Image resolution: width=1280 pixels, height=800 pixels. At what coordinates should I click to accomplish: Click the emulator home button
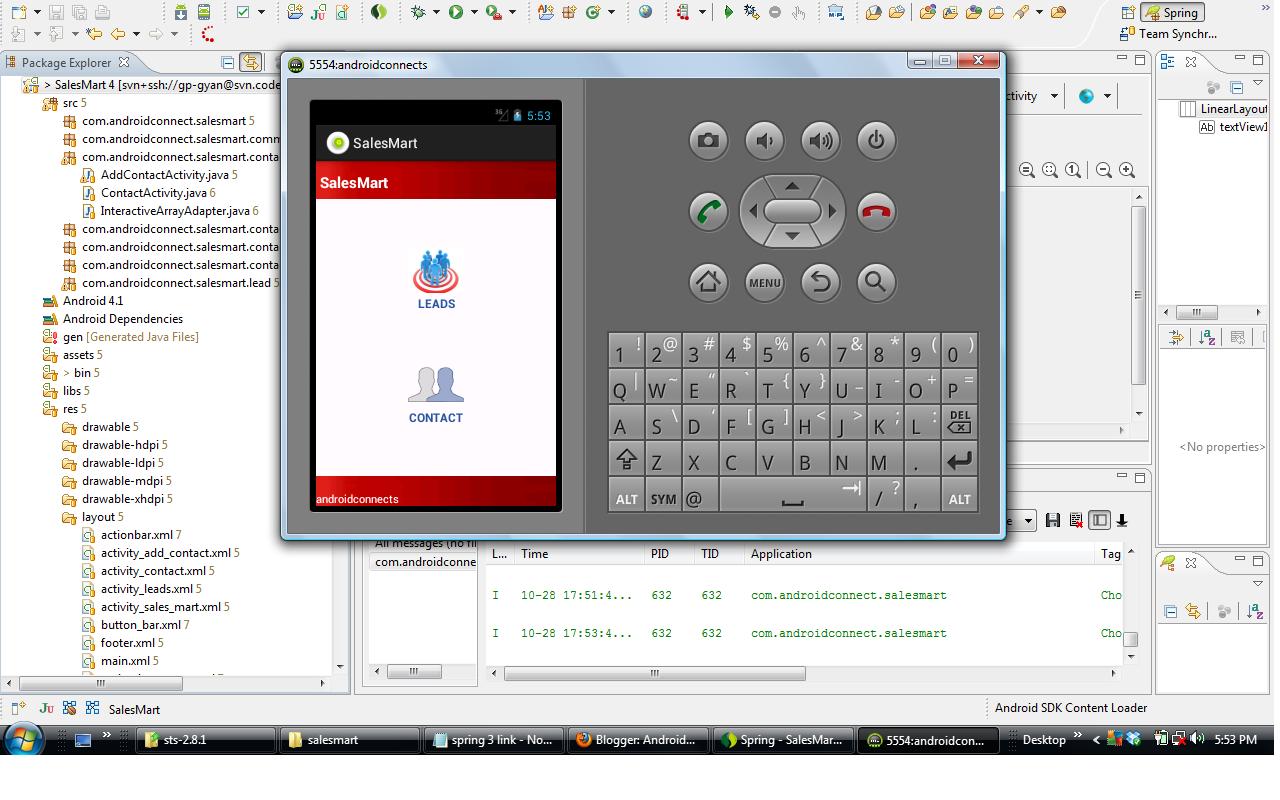[708, 282]
